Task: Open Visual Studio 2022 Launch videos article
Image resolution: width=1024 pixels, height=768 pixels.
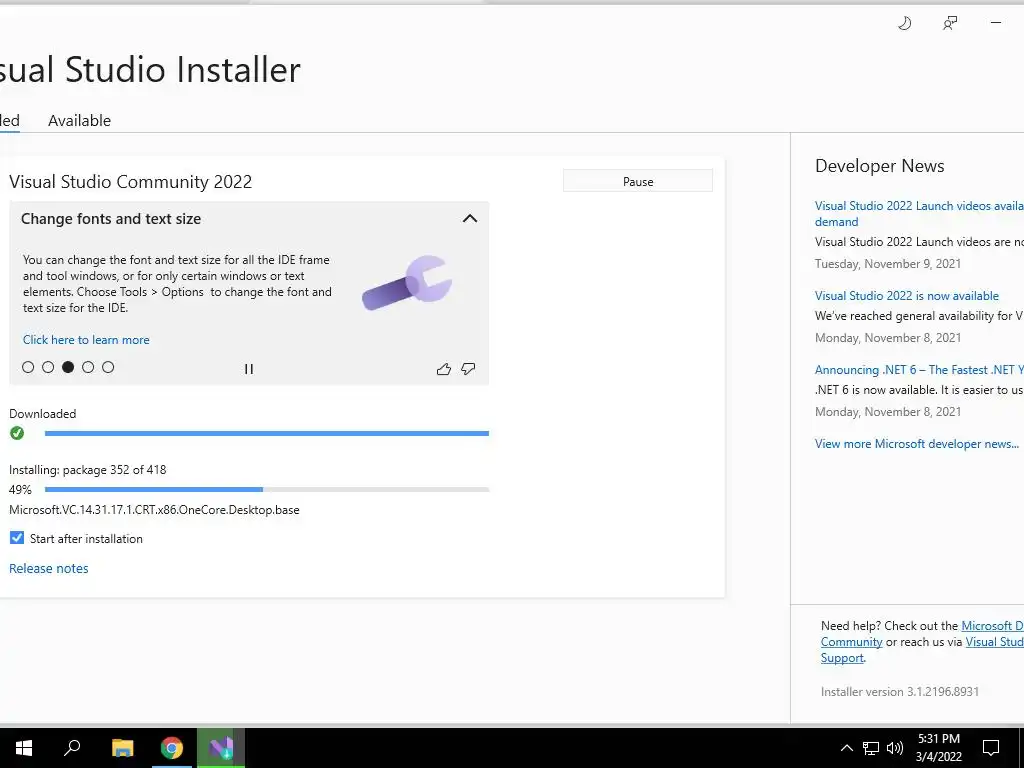Action: [919, 214]
